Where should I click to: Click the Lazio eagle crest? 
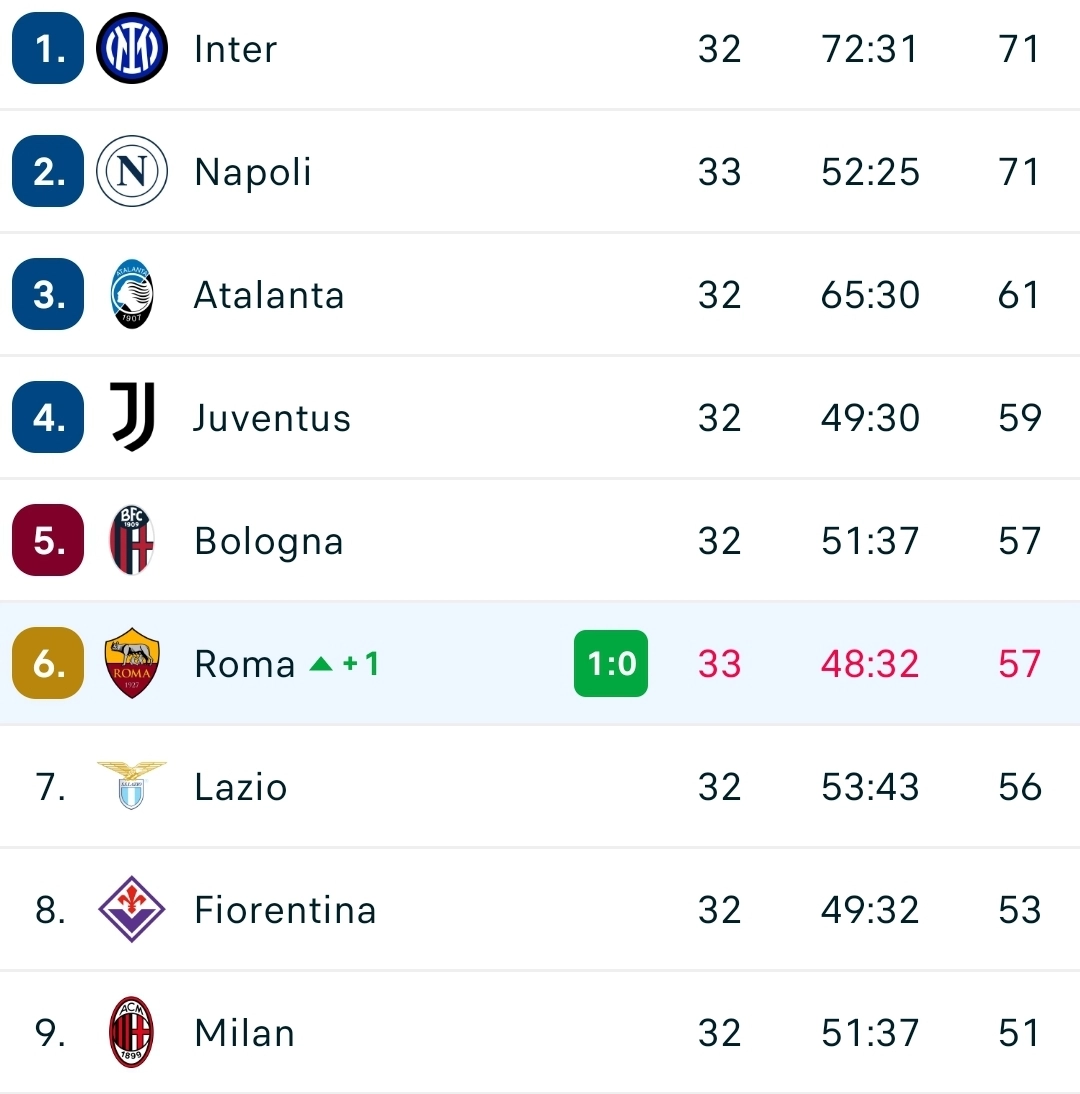pyautogui.click(x=131, y=786)
